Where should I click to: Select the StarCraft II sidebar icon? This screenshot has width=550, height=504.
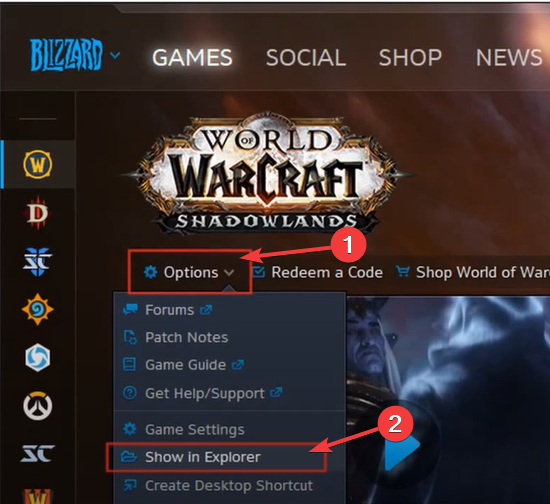(x=38, y=262)
